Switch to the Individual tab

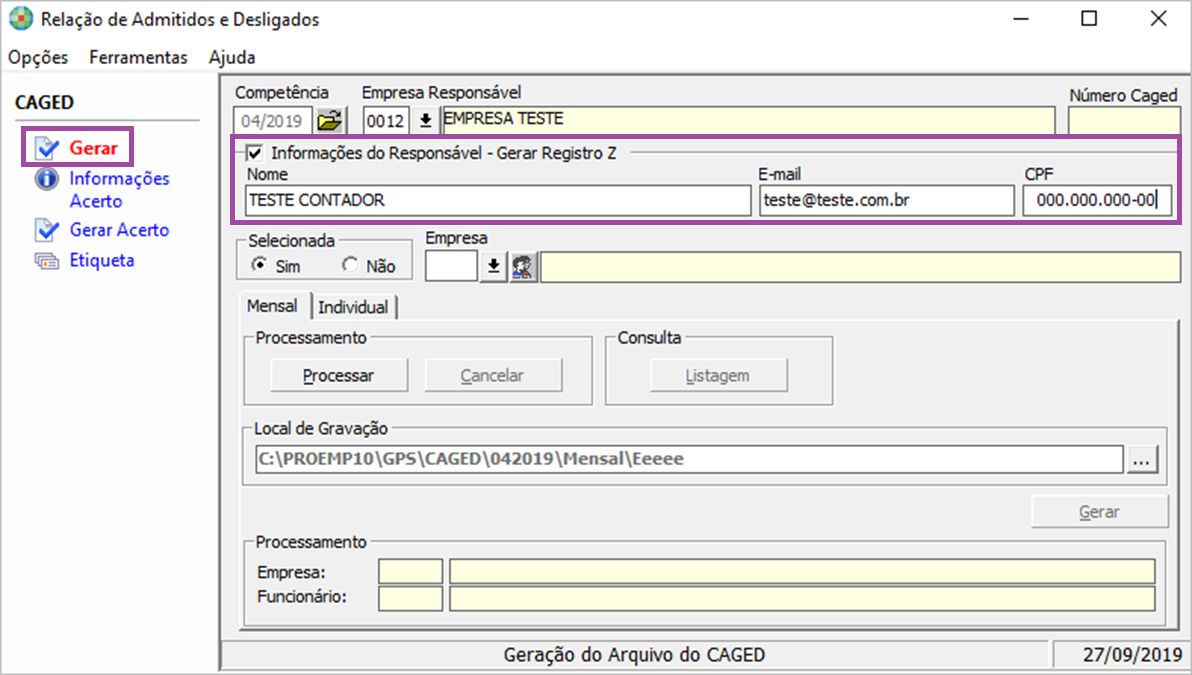click(353, 307)
